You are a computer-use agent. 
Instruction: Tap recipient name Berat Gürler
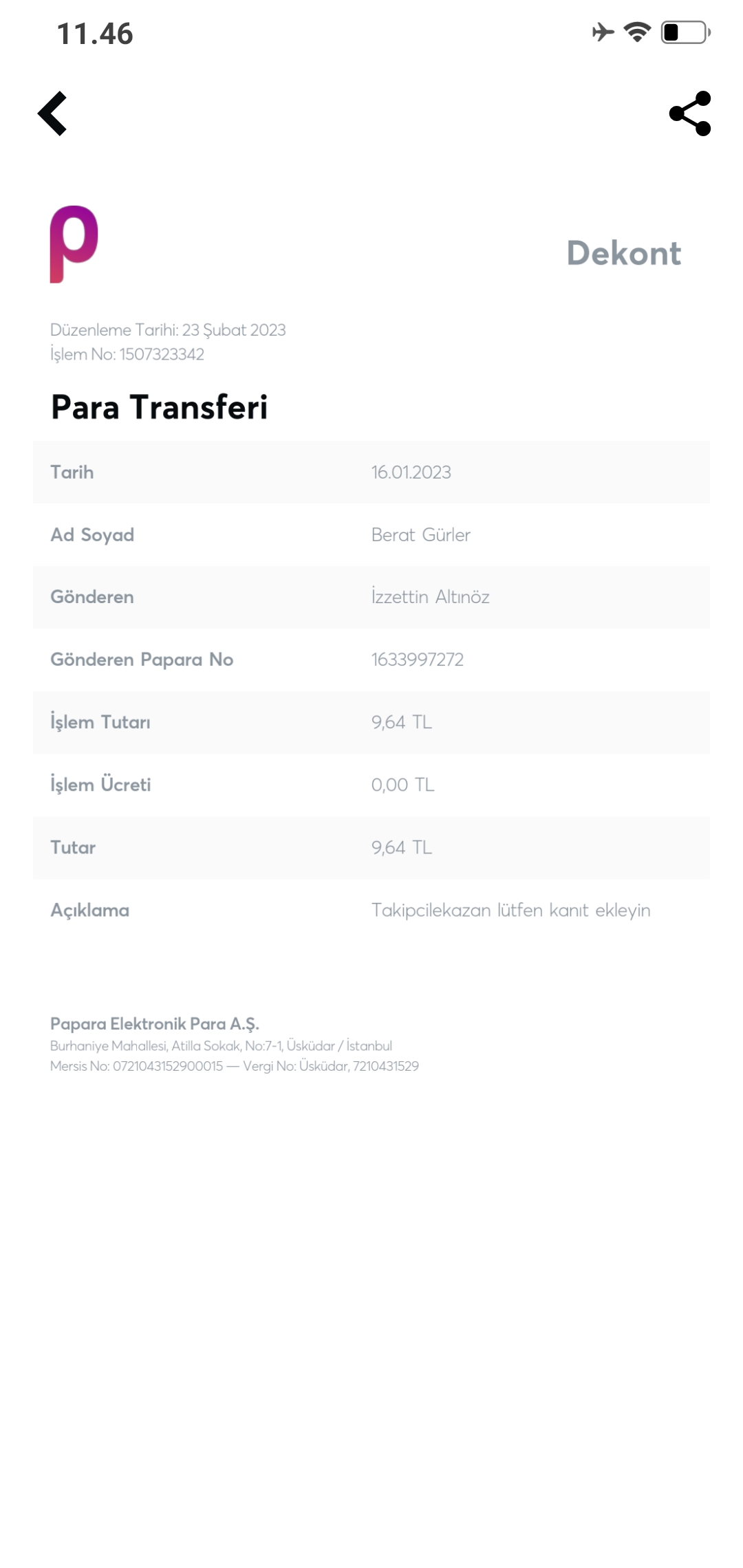[x=420, y=535]
